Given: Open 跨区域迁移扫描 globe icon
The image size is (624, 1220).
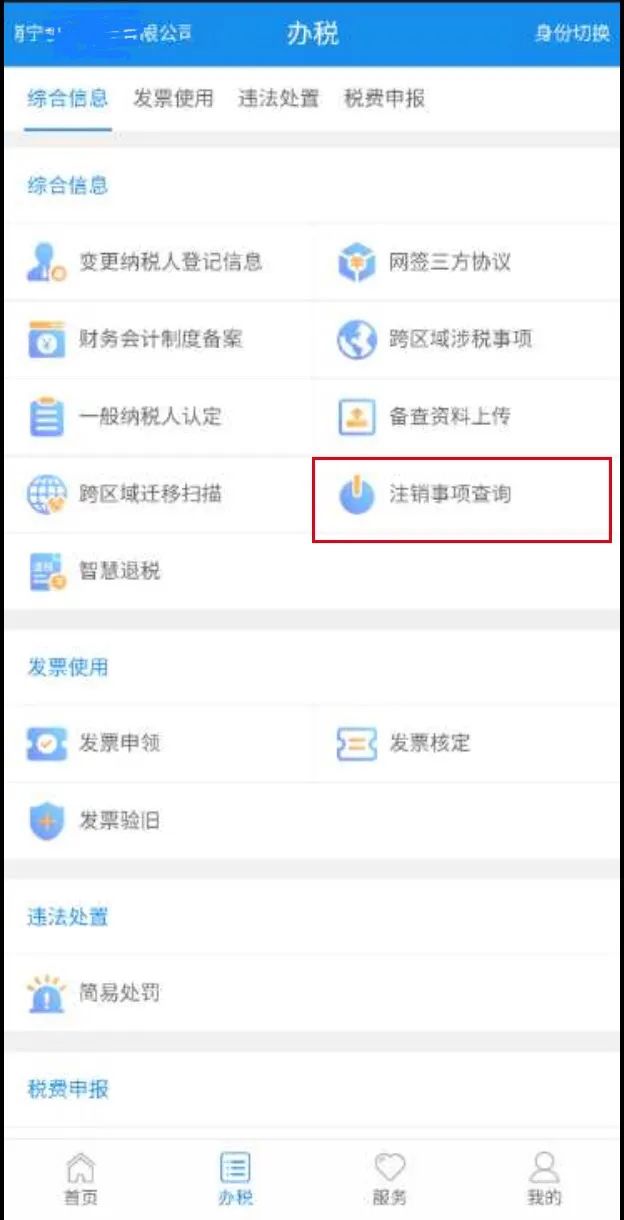Looking at the screenshot, I should (x=46, y=494).
